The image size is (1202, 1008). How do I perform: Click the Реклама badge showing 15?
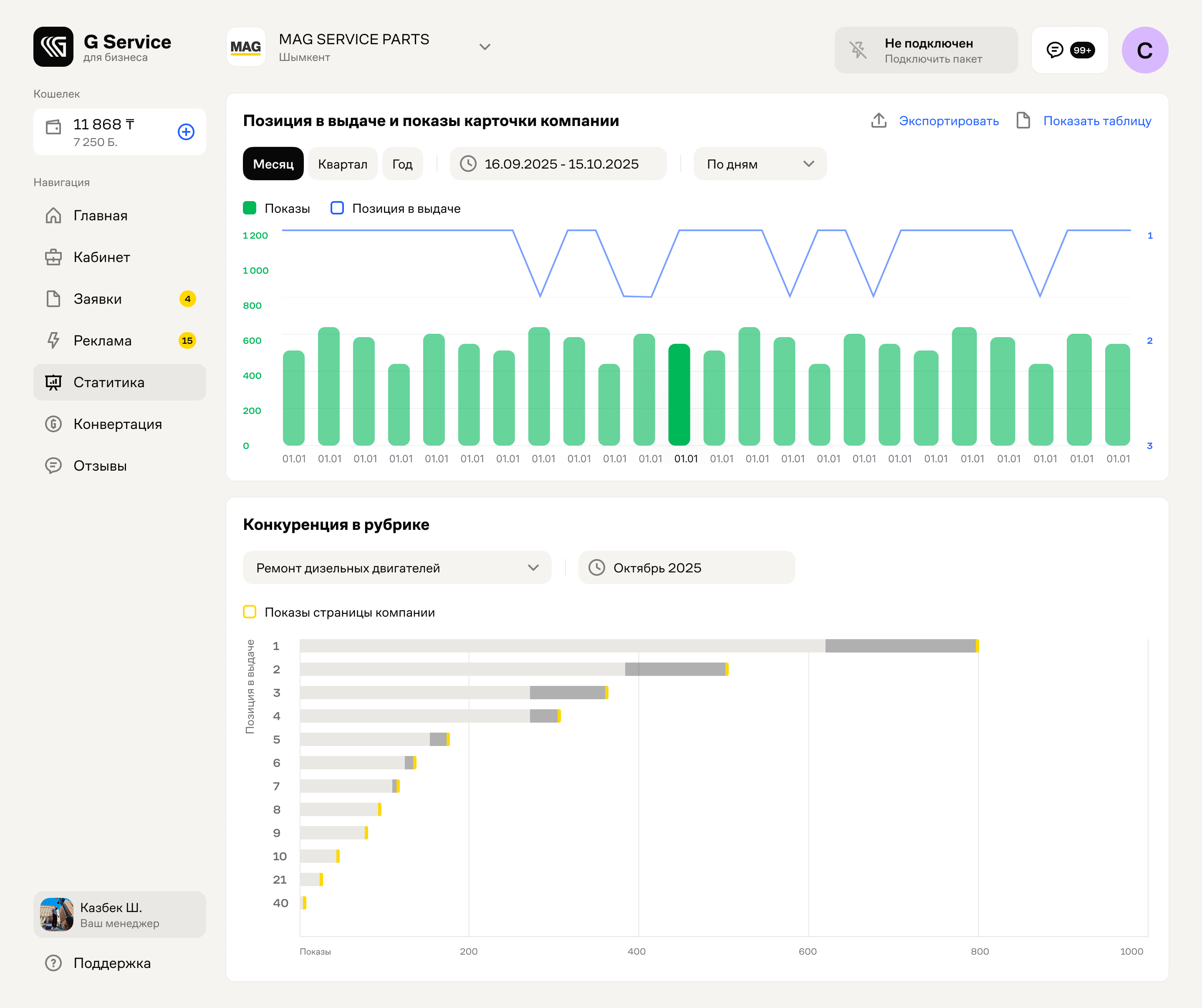[x=187, y=340]
